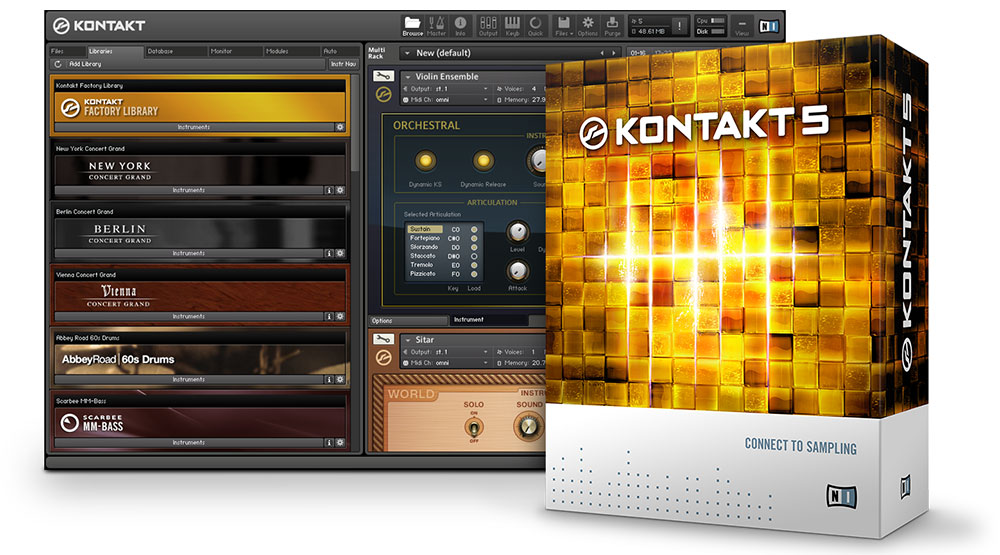Toggle the Dynamic Release yellow button
The height and width of the screenshot is (555, 1000).
(x=483, y=160)
